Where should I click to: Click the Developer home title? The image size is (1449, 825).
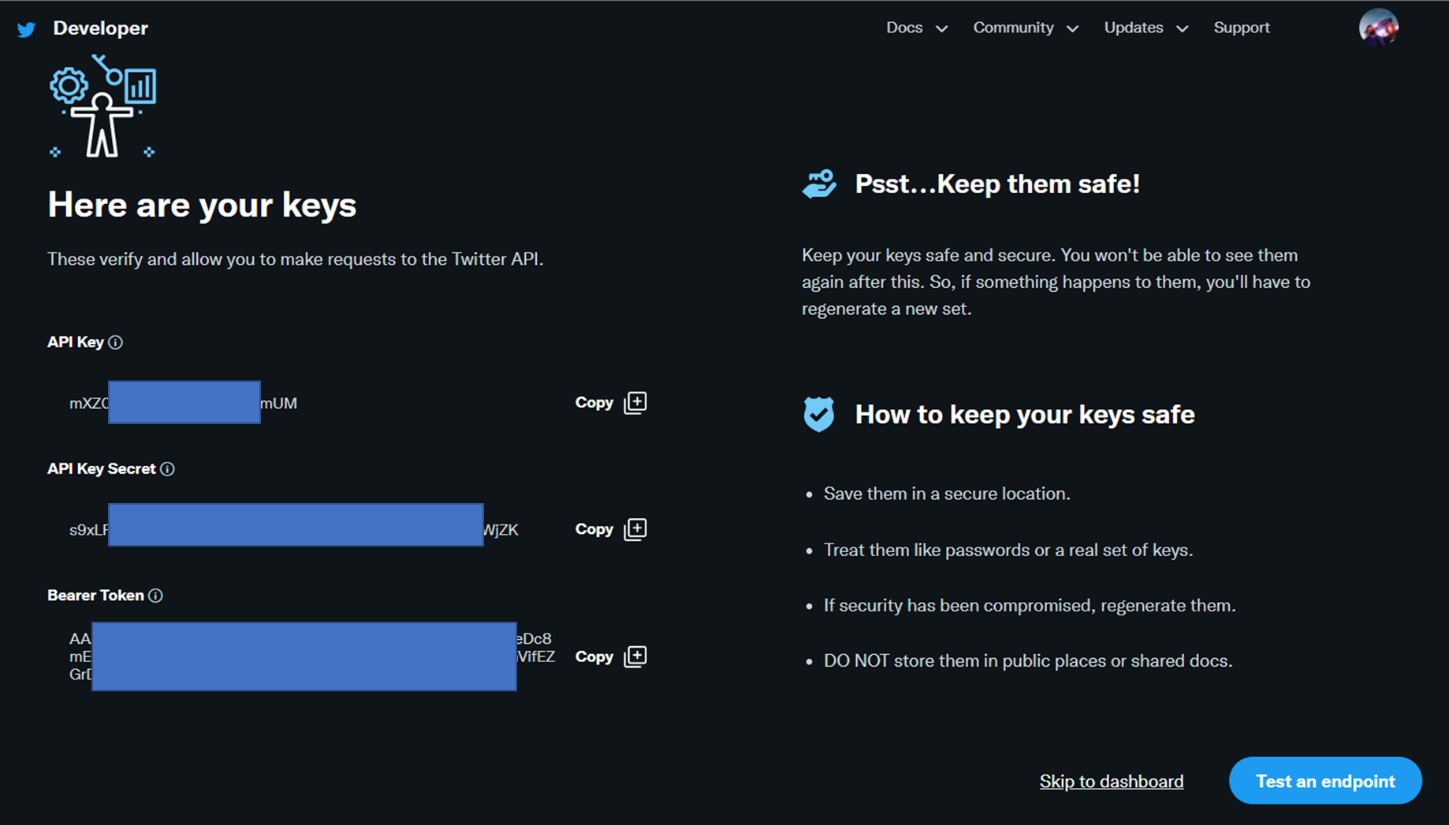100,28
